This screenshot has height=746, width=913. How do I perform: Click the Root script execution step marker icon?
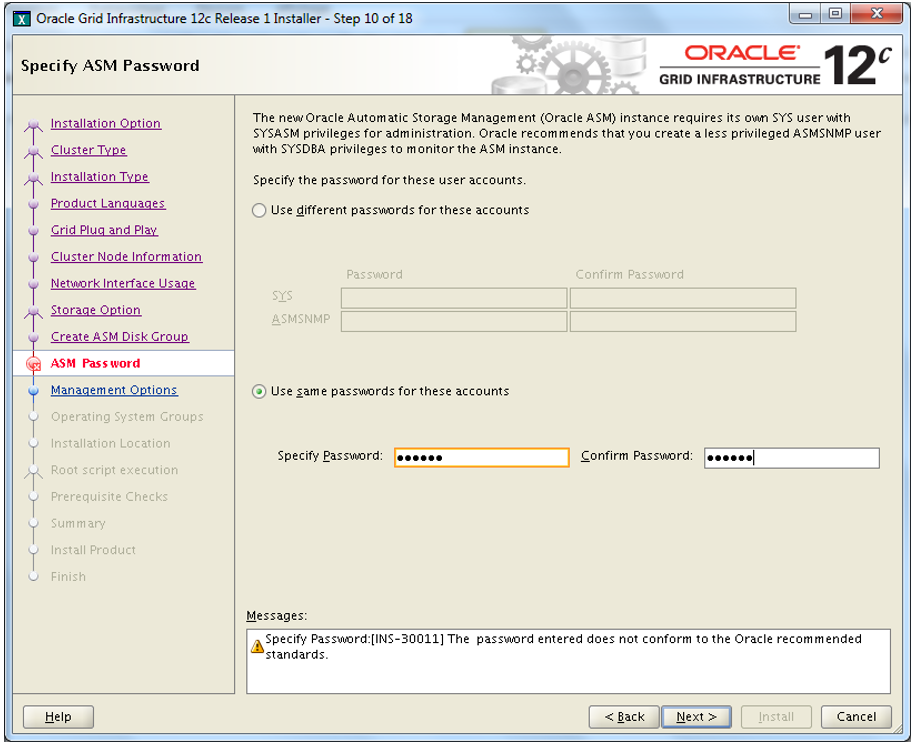point(34,472)
